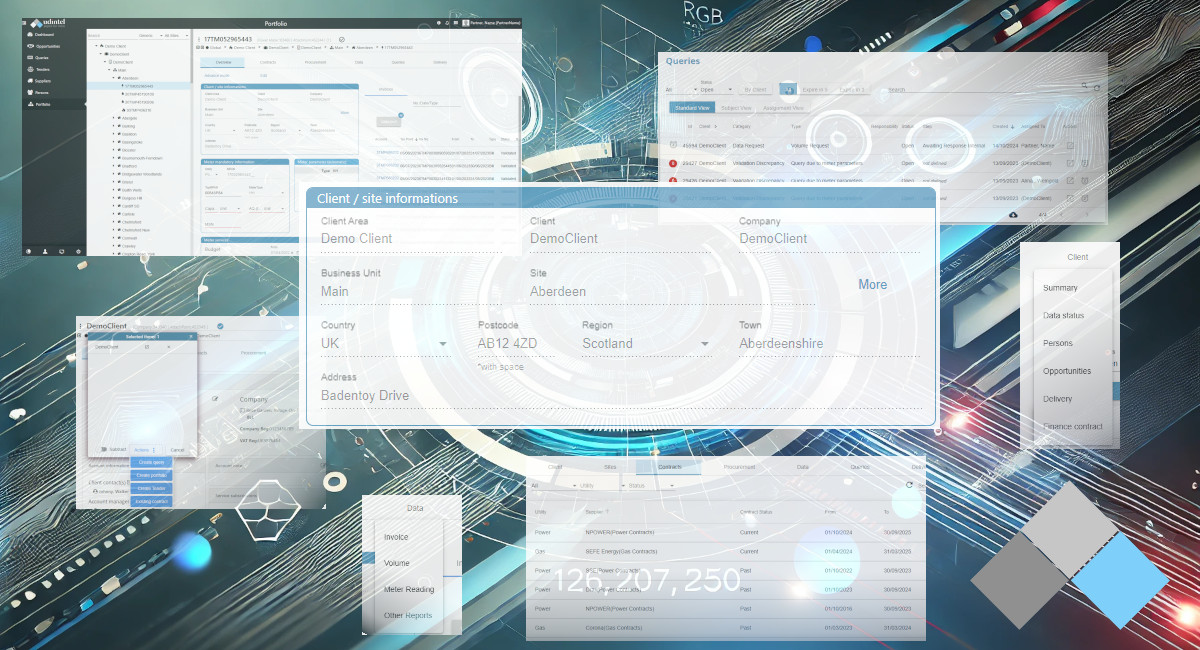
Task: Open Opportunities in the sidebar
Action: tap(48, 46)
